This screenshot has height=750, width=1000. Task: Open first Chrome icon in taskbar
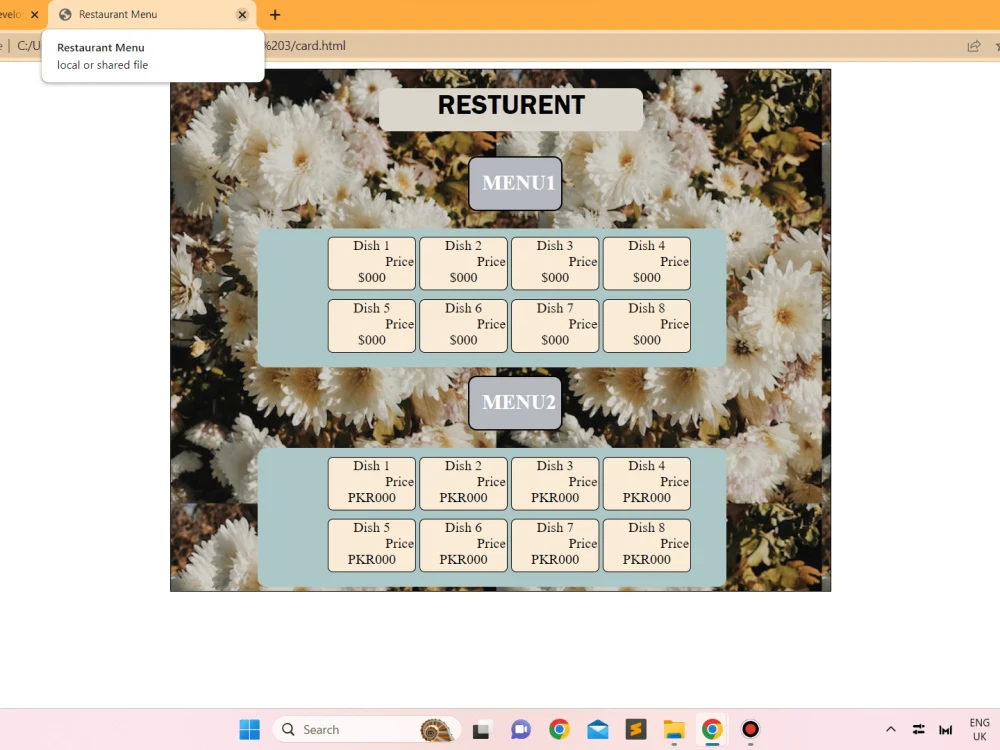559,729
